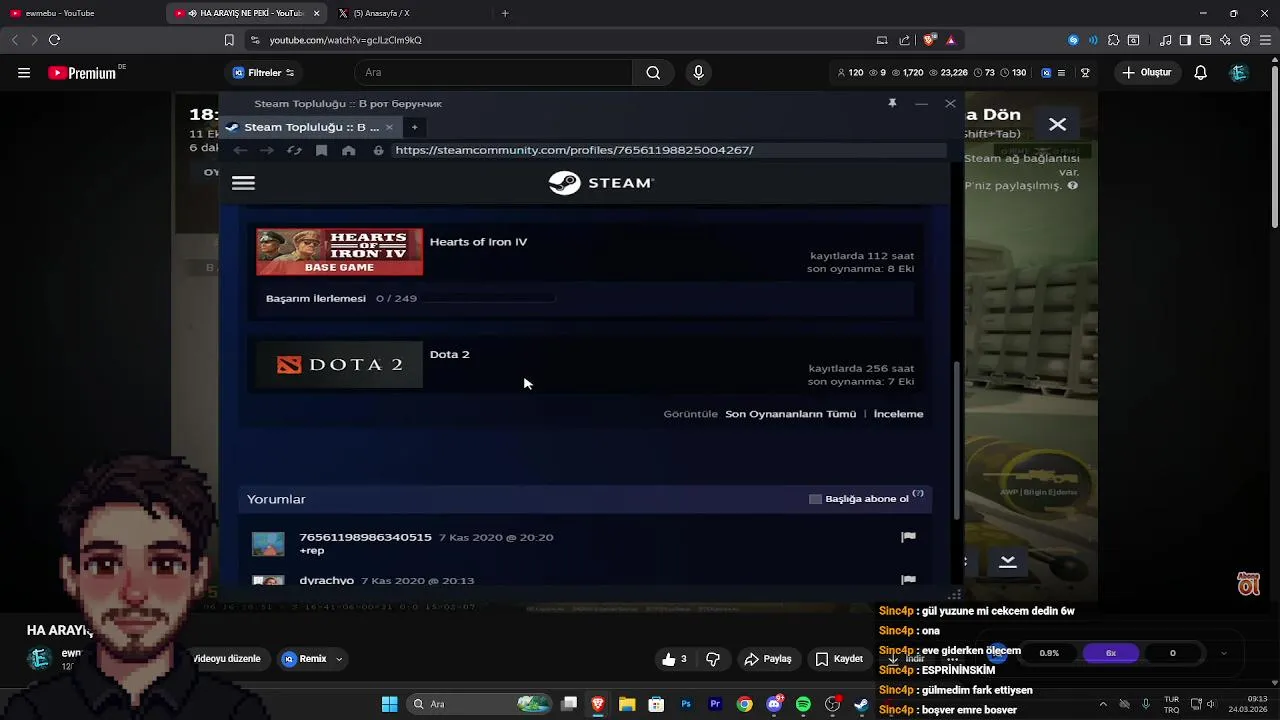Open the extensions puzzle icon
The height and width of the screenshot is (720, 1280).
(x=1113, y=40)
